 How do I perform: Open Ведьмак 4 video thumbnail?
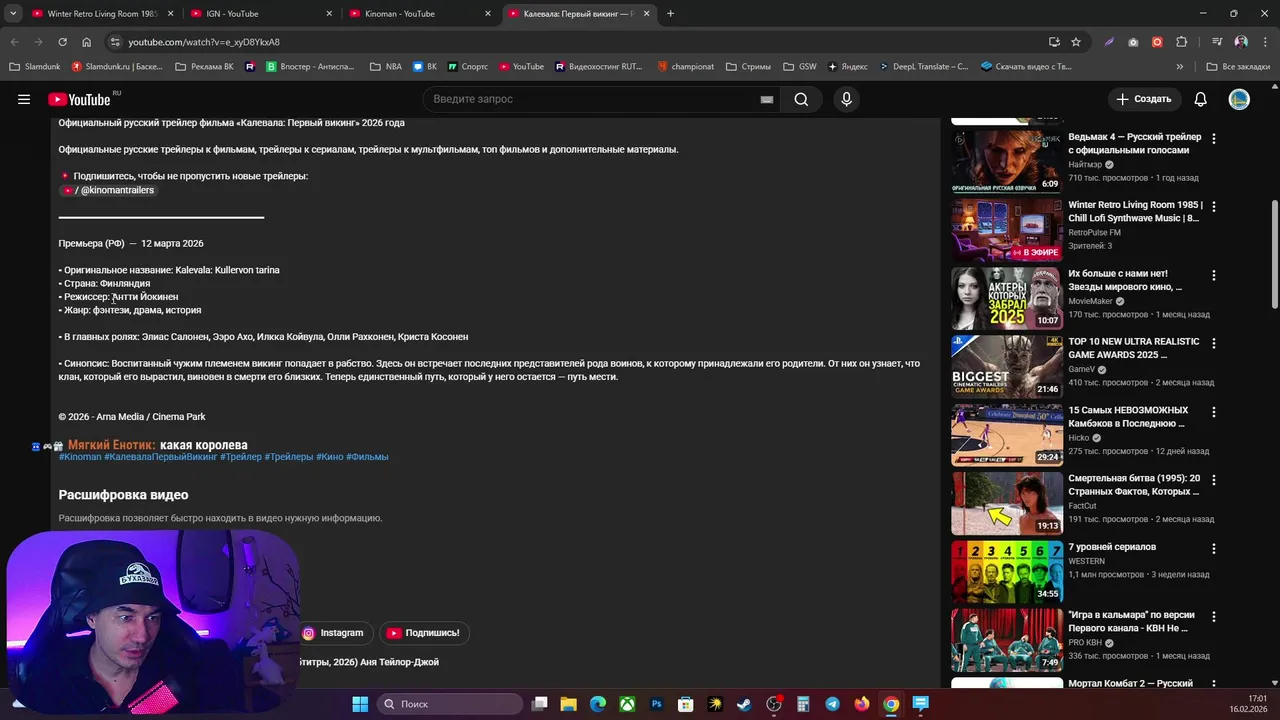[x=1006, y=161]
